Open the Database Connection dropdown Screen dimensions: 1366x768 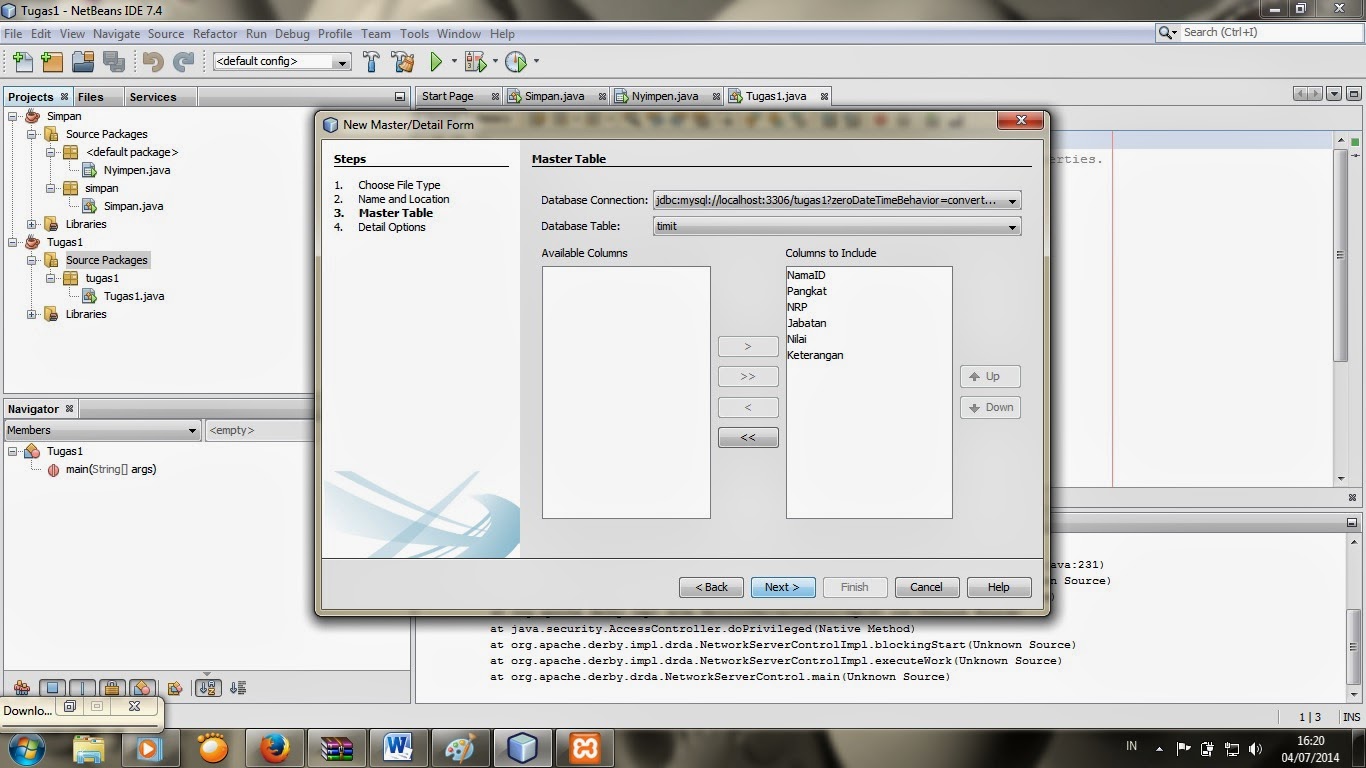tap(836, 200)
